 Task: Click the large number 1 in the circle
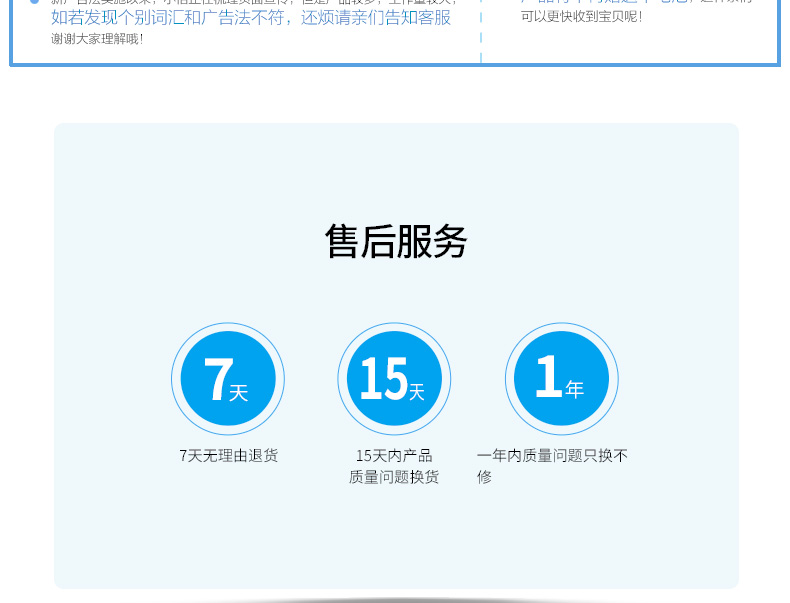pos(548,378)
